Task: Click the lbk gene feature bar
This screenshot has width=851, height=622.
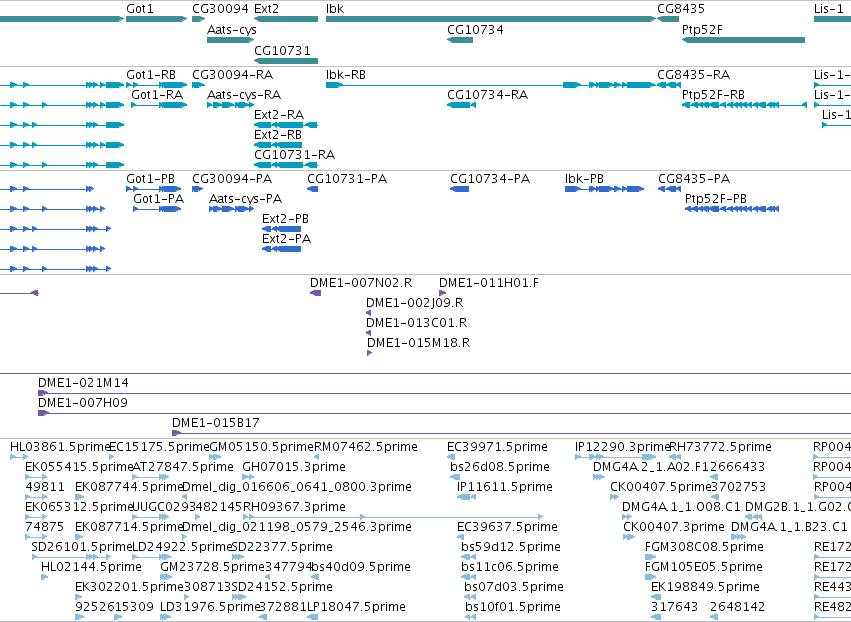Action: [491, 19]
